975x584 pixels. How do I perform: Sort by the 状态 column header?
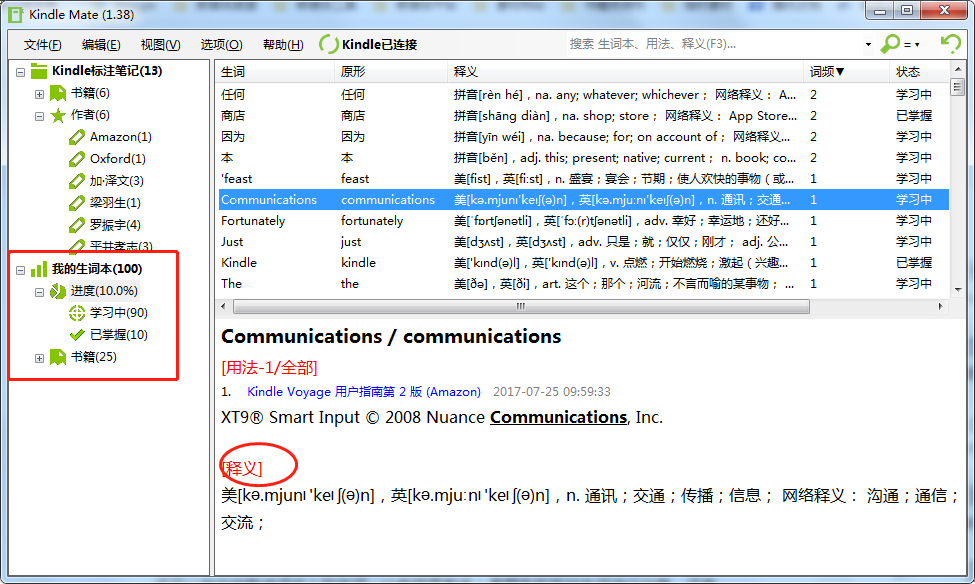920,72
